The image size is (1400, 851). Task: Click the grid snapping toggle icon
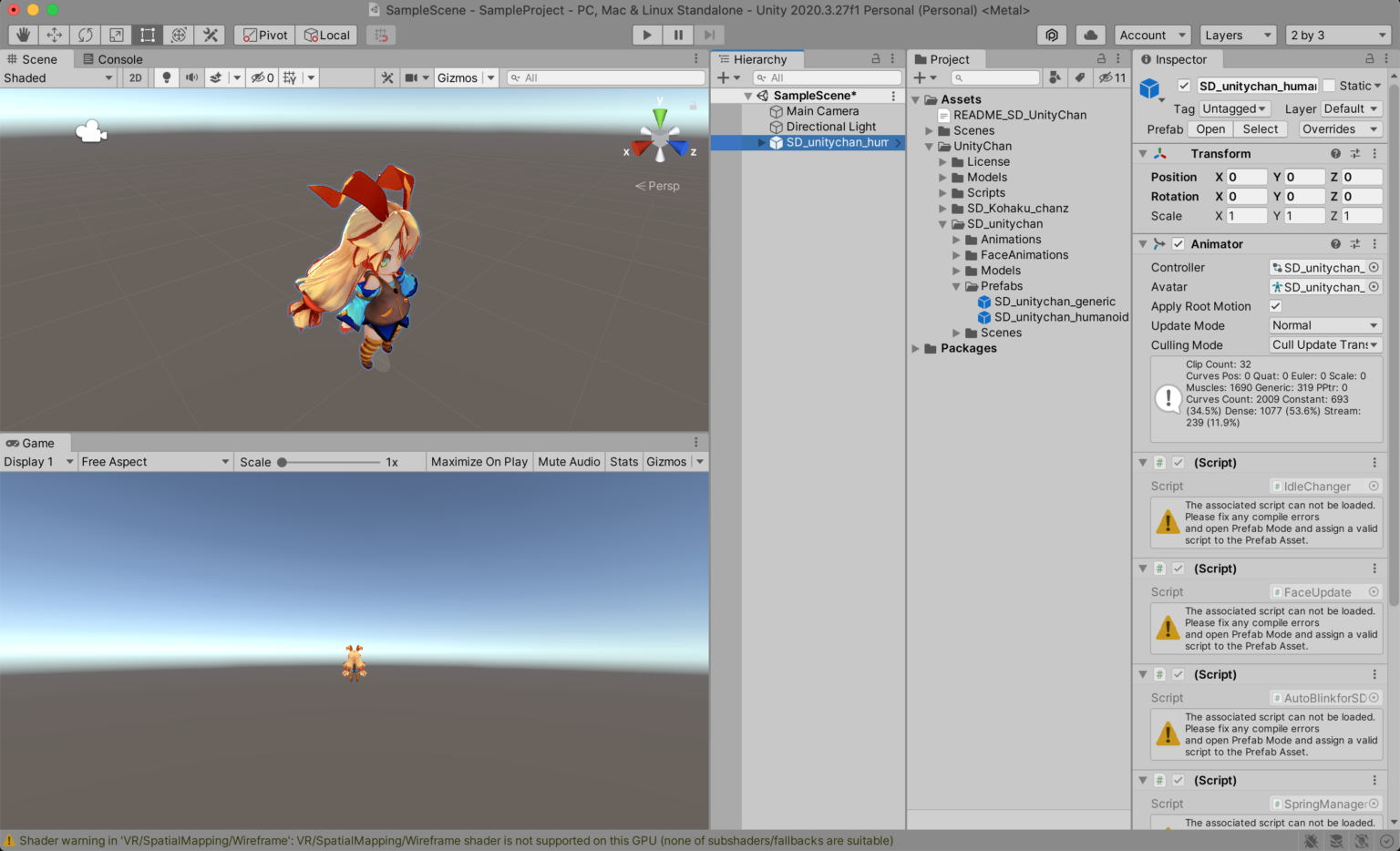[x=381, y=35]
